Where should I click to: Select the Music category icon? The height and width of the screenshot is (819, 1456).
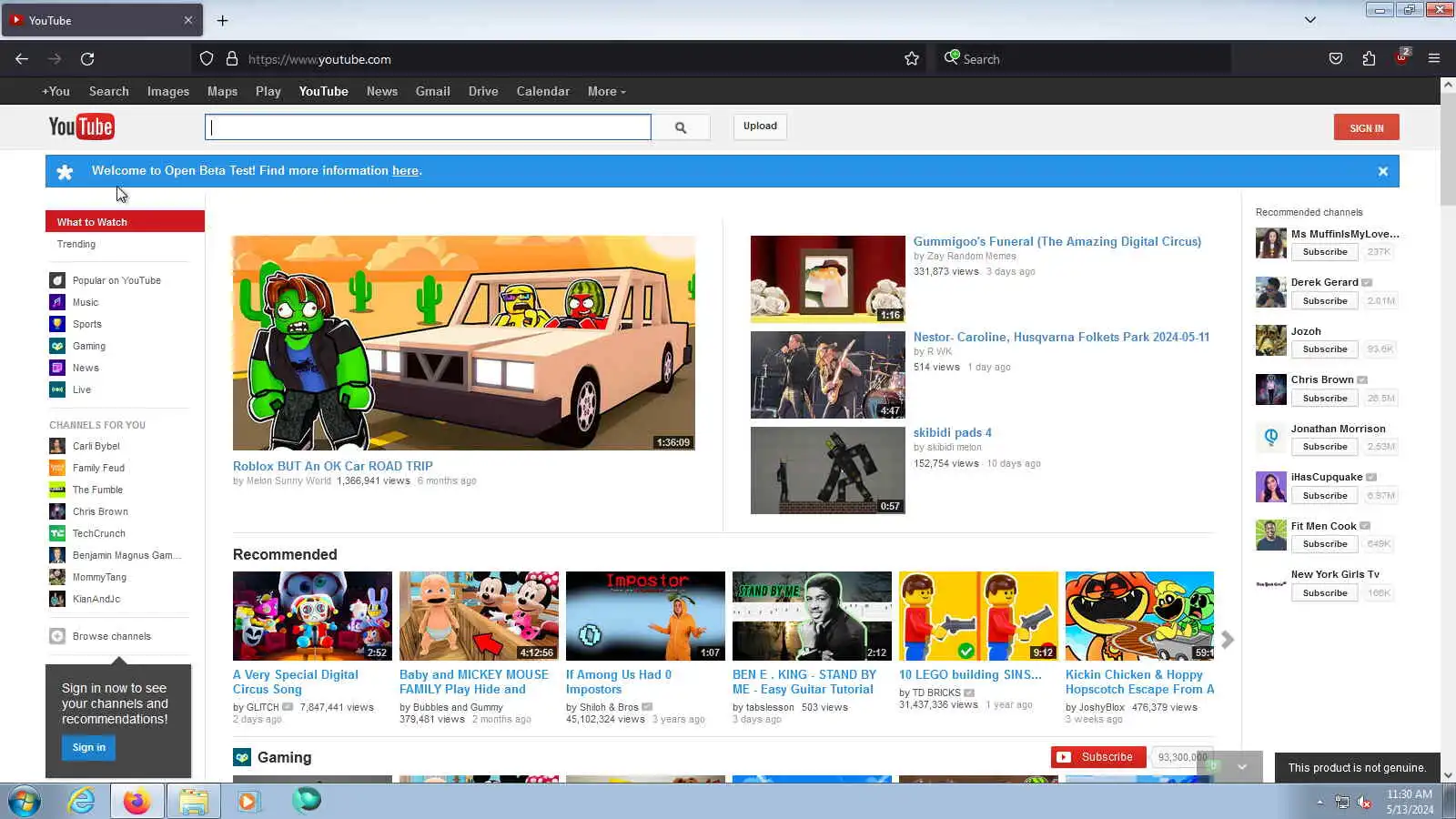click(57, 302)
